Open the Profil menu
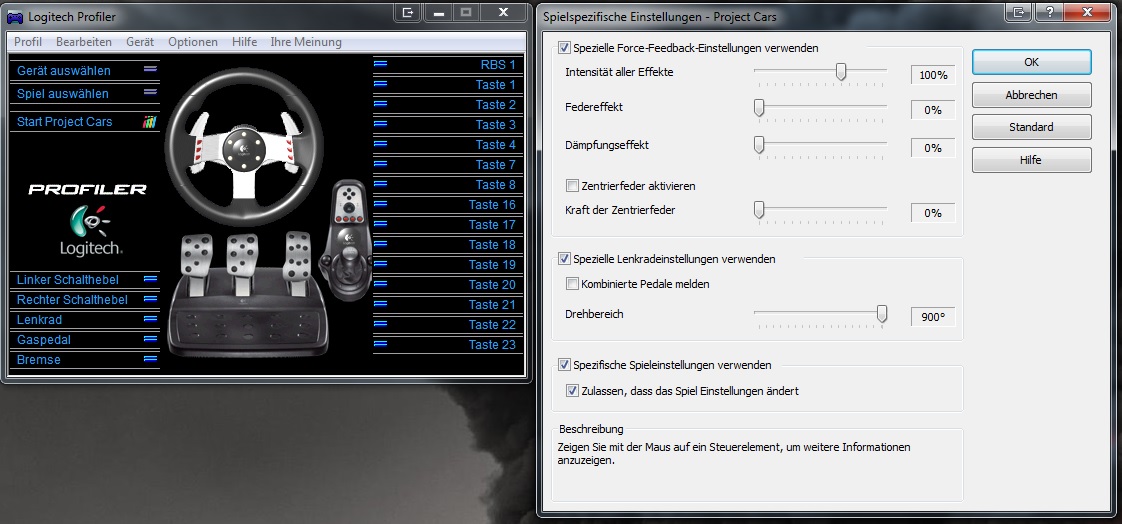The width and height of the screenshot is (1122, 524). (28, 42)
